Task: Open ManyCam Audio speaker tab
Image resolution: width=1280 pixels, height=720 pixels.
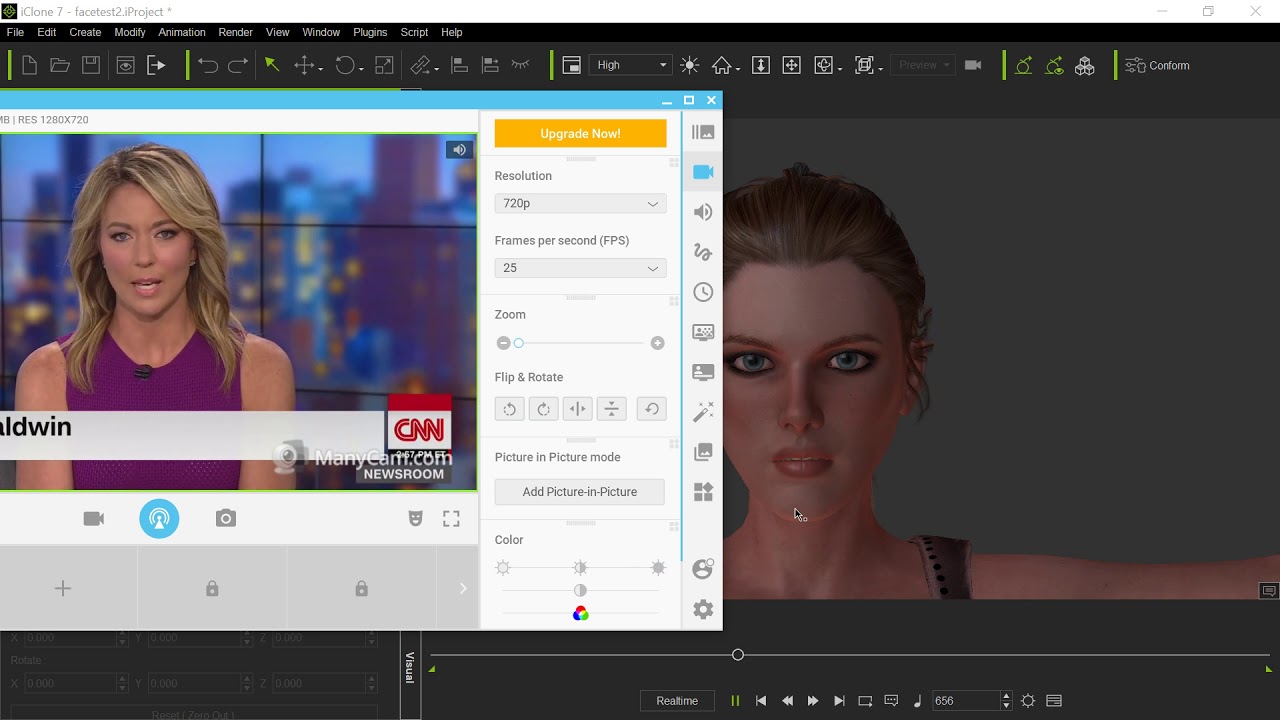Action: tap(703, 212)
